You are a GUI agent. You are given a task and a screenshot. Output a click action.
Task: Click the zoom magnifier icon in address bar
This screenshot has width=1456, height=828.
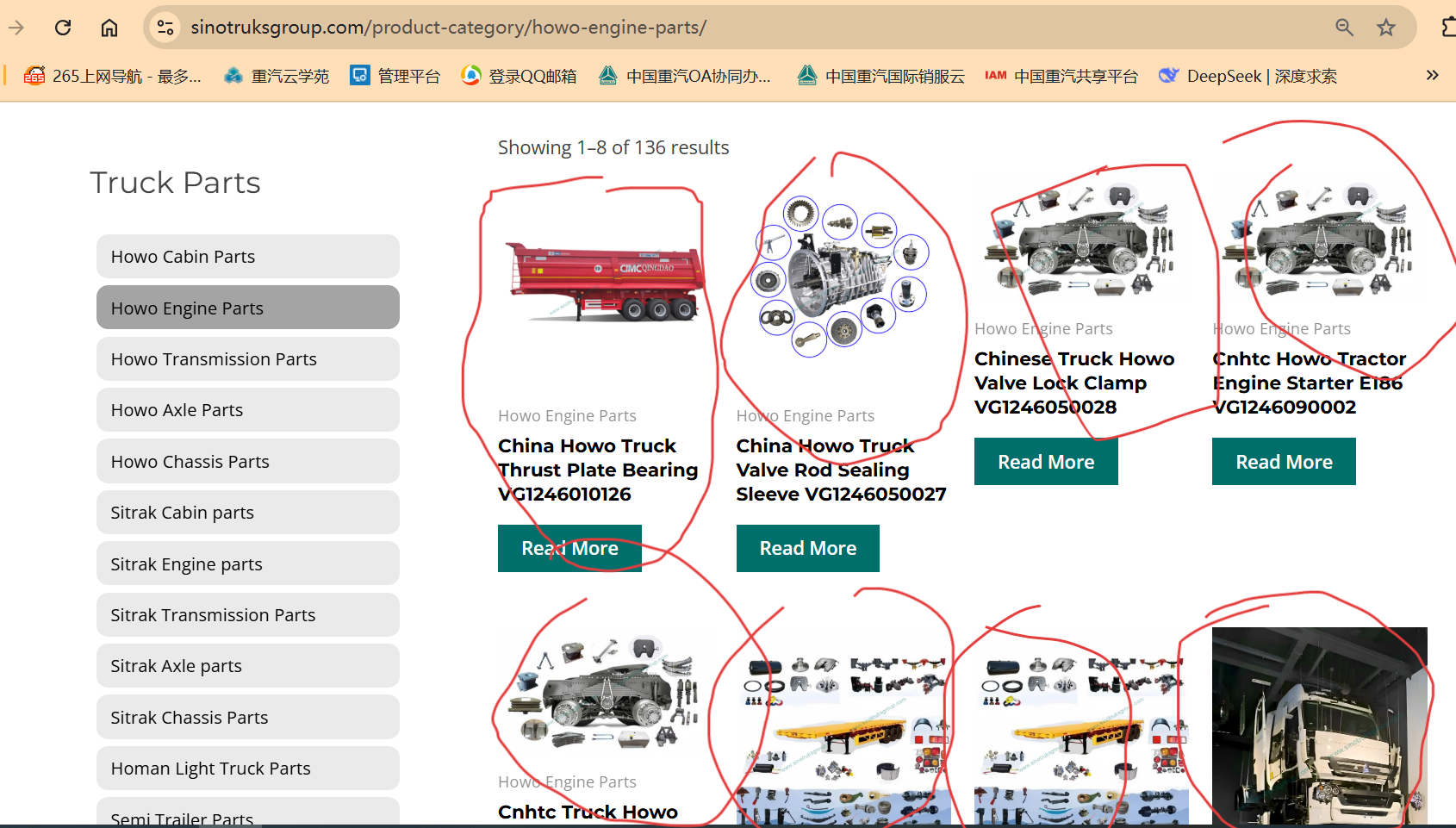[1344, 28]
